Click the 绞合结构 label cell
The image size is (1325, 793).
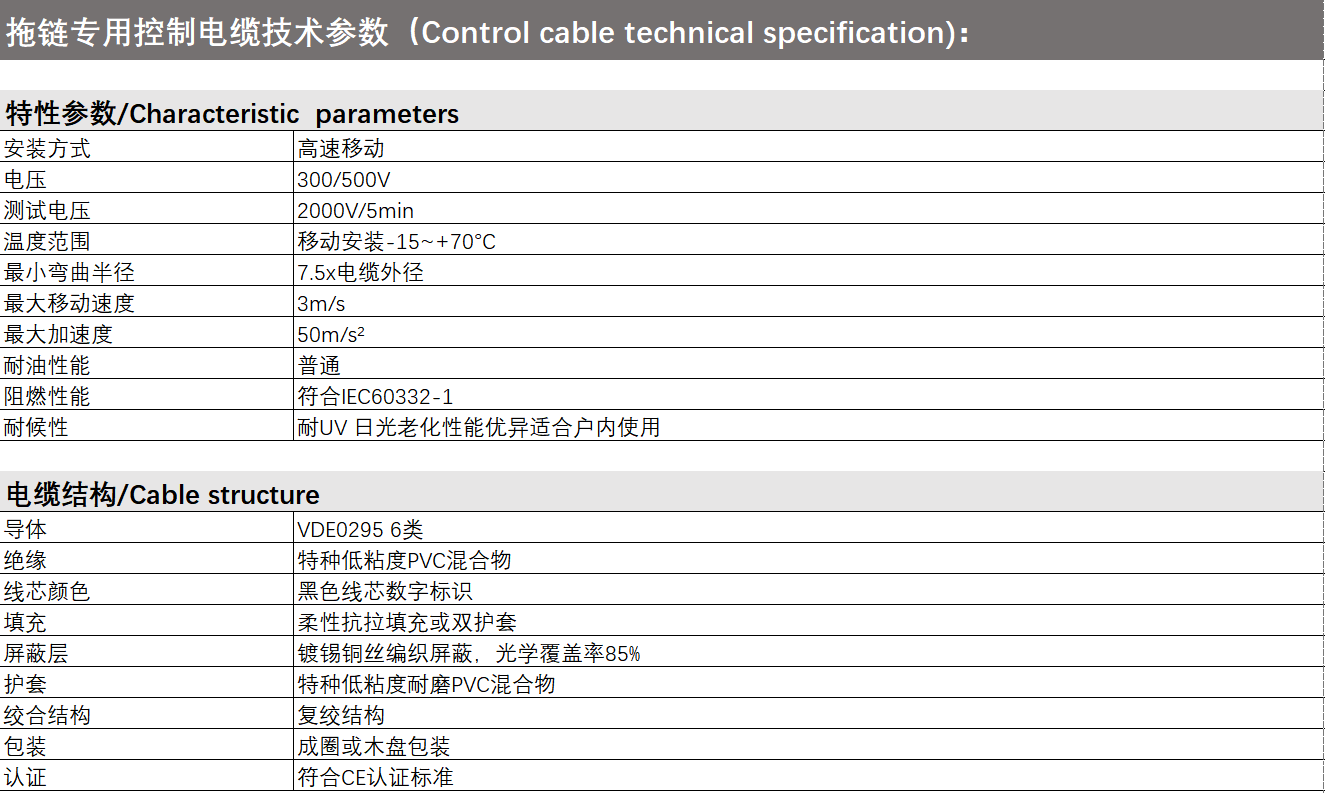click(x=47, y=716)
